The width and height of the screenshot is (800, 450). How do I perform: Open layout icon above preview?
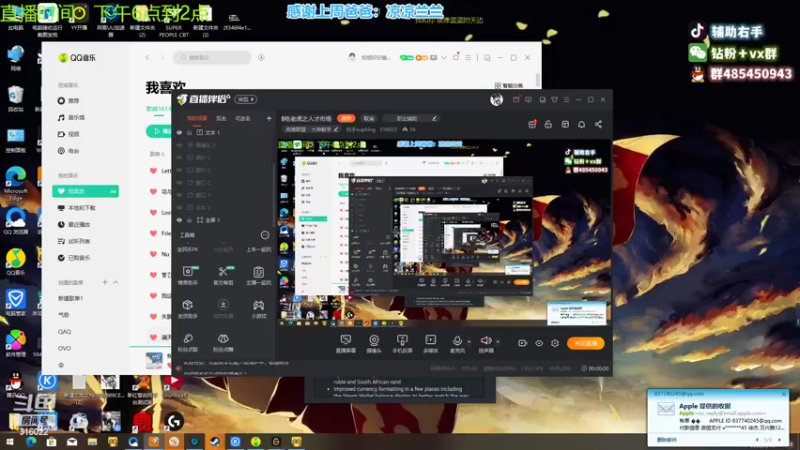coord(565,124)
